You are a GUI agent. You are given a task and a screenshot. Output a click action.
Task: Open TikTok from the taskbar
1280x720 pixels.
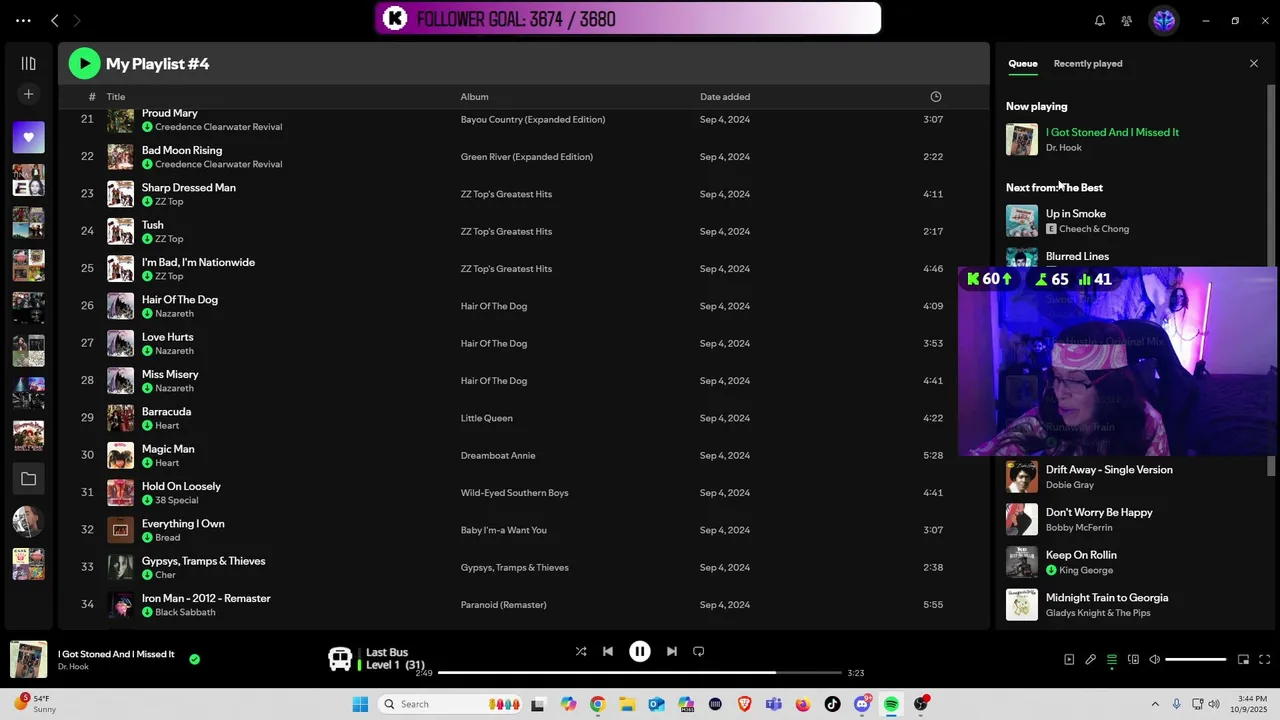coord(832,704)
